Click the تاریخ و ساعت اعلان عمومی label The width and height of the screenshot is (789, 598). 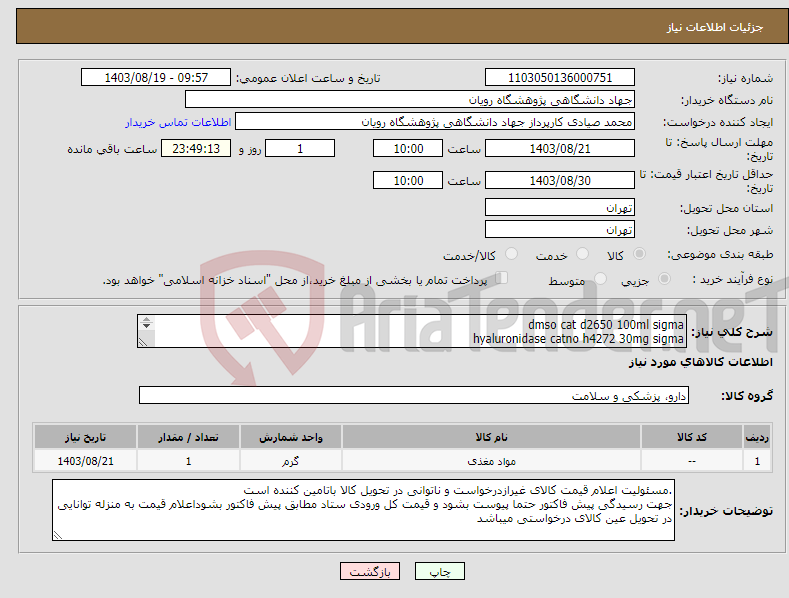[308, 78]
